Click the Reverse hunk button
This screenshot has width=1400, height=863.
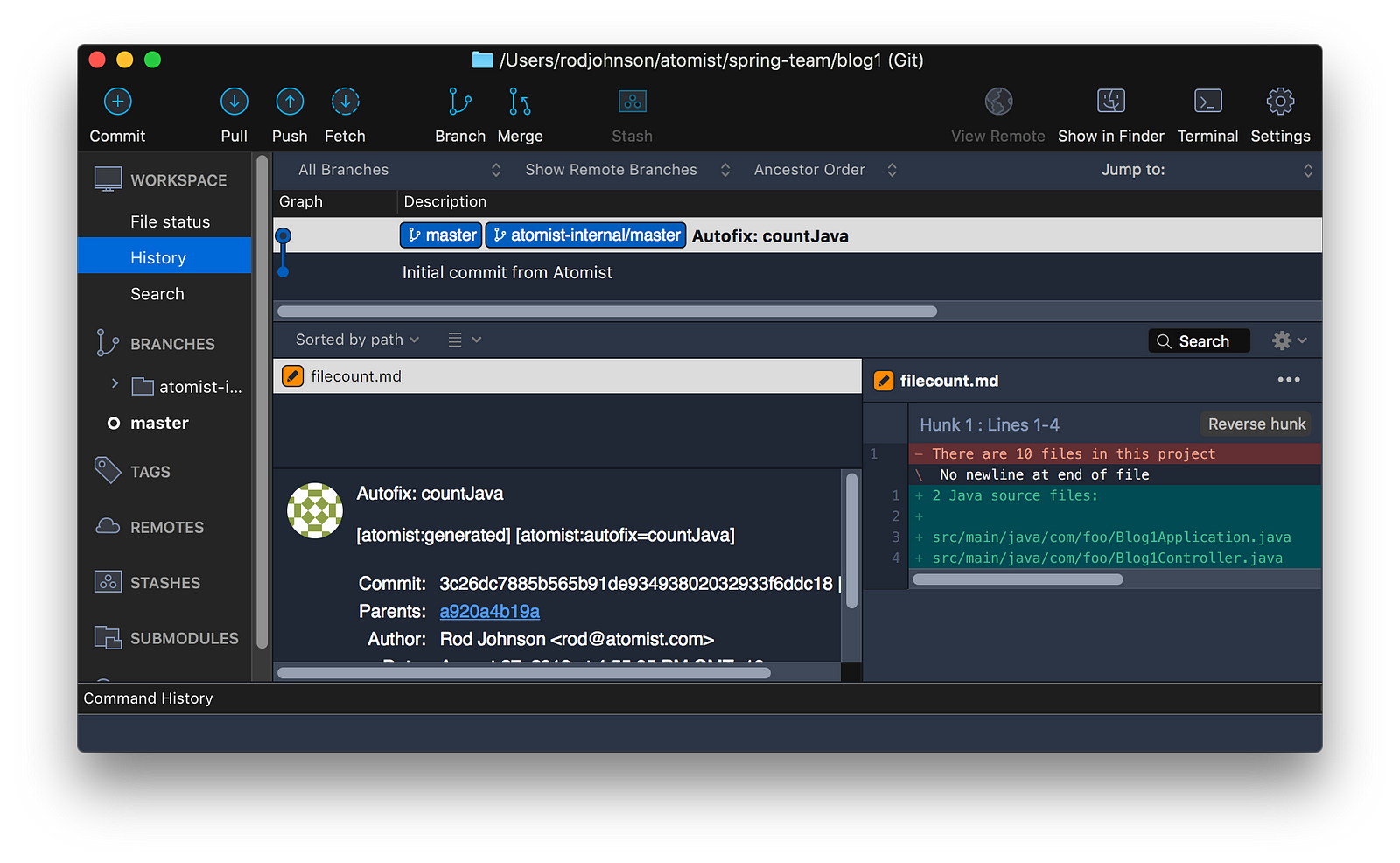pyautogui.click(x=1256, y=424)
